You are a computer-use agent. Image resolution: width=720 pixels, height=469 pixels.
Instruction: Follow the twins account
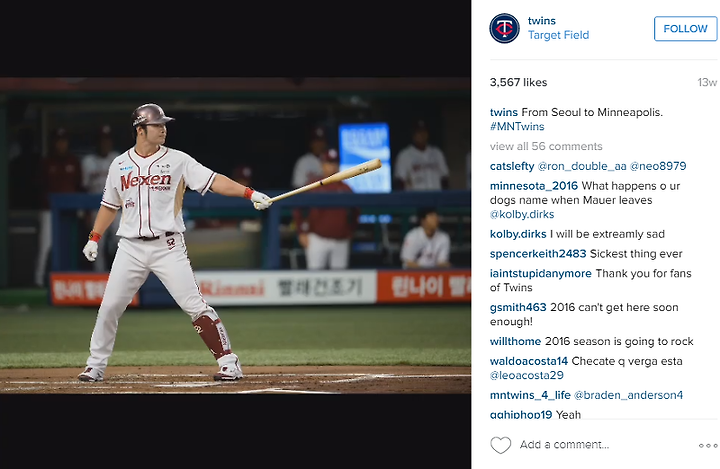tap(685, 28)
